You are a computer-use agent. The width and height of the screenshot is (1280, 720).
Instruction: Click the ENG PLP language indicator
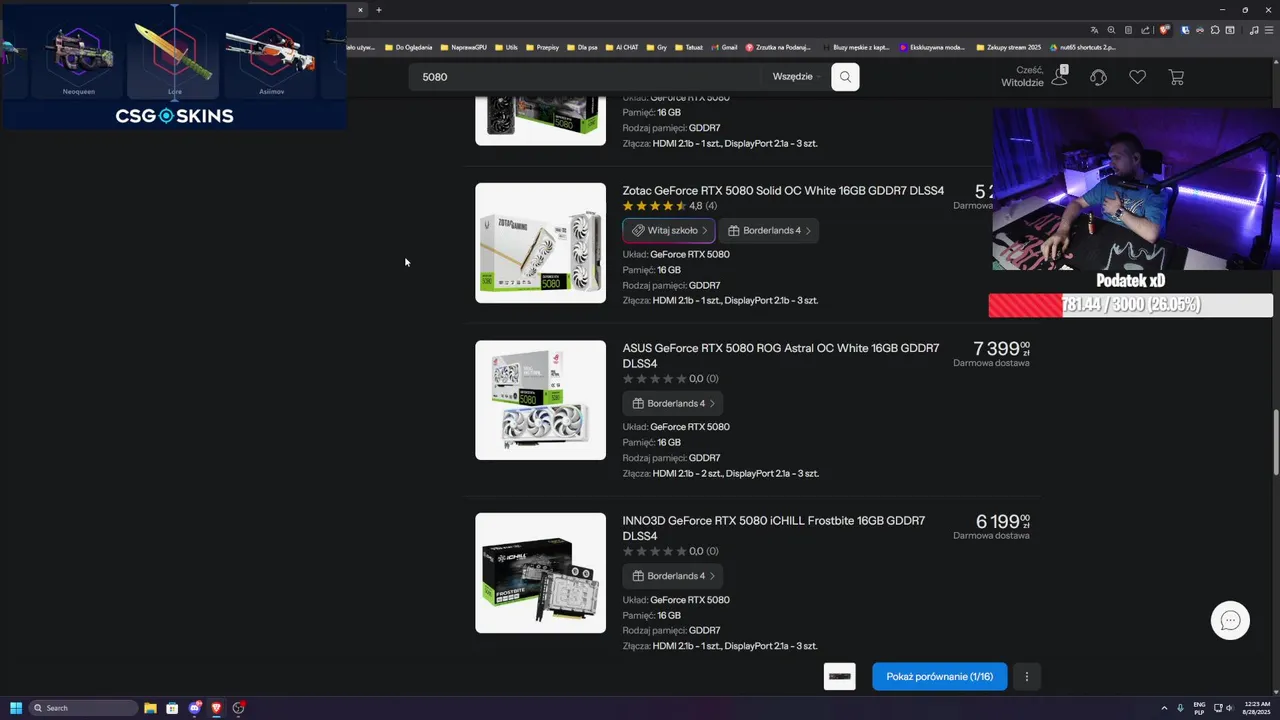[x=1199, y=708]
